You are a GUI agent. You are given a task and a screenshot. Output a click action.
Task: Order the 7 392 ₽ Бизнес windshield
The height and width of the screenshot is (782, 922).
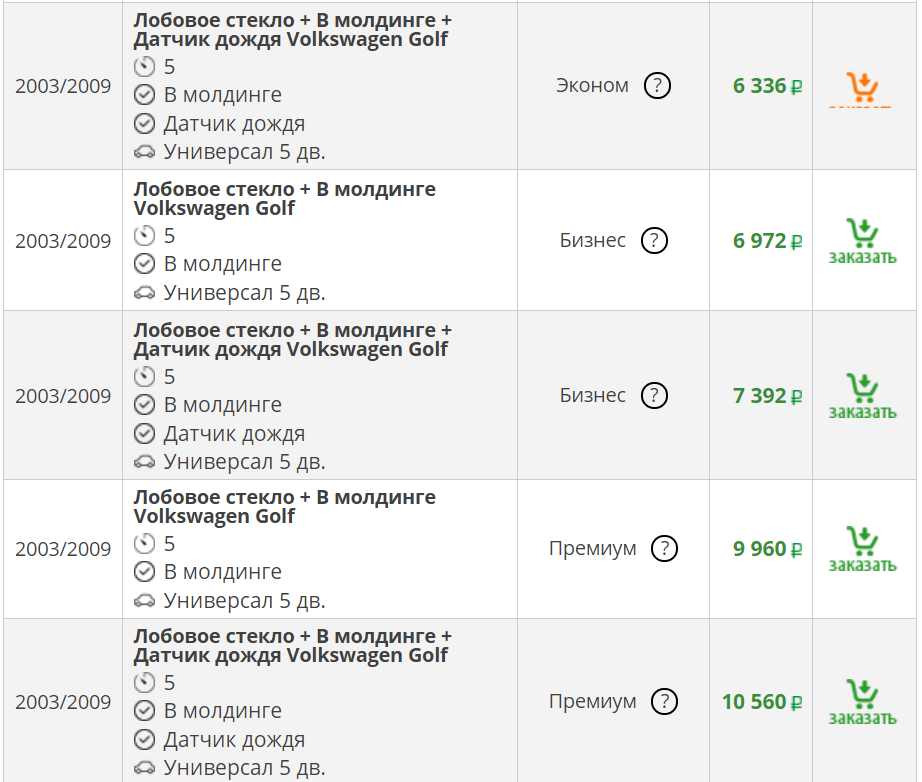862,396
